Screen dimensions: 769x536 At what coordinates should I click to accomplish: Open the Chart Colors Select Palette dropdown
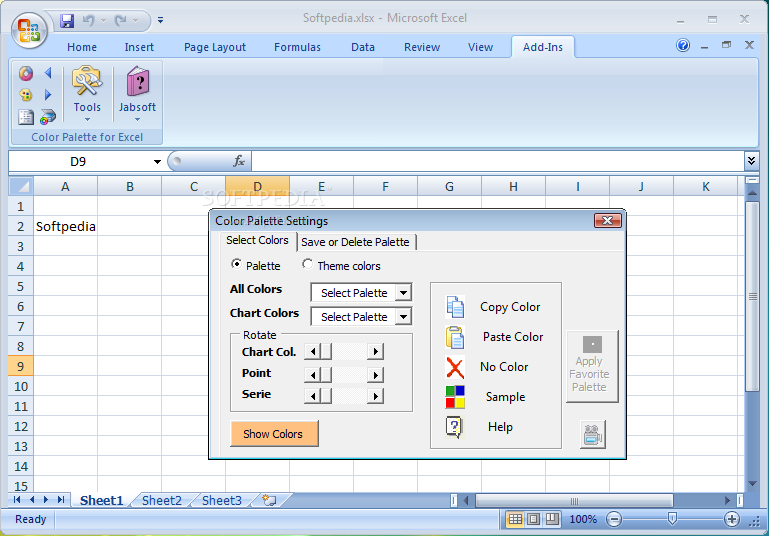click(403, 317)
